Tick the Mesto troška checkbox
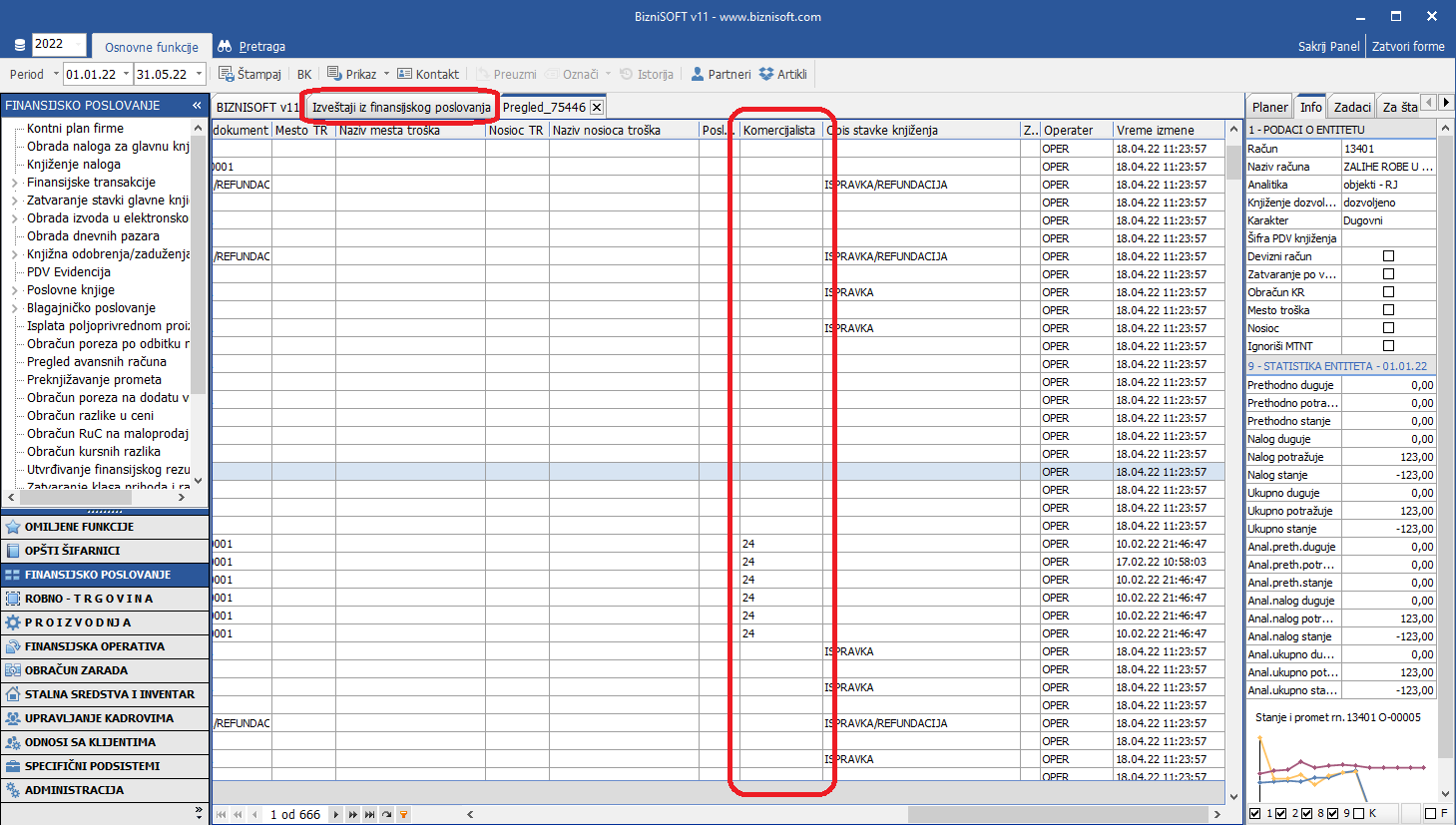 click(x=1388, y=310)
